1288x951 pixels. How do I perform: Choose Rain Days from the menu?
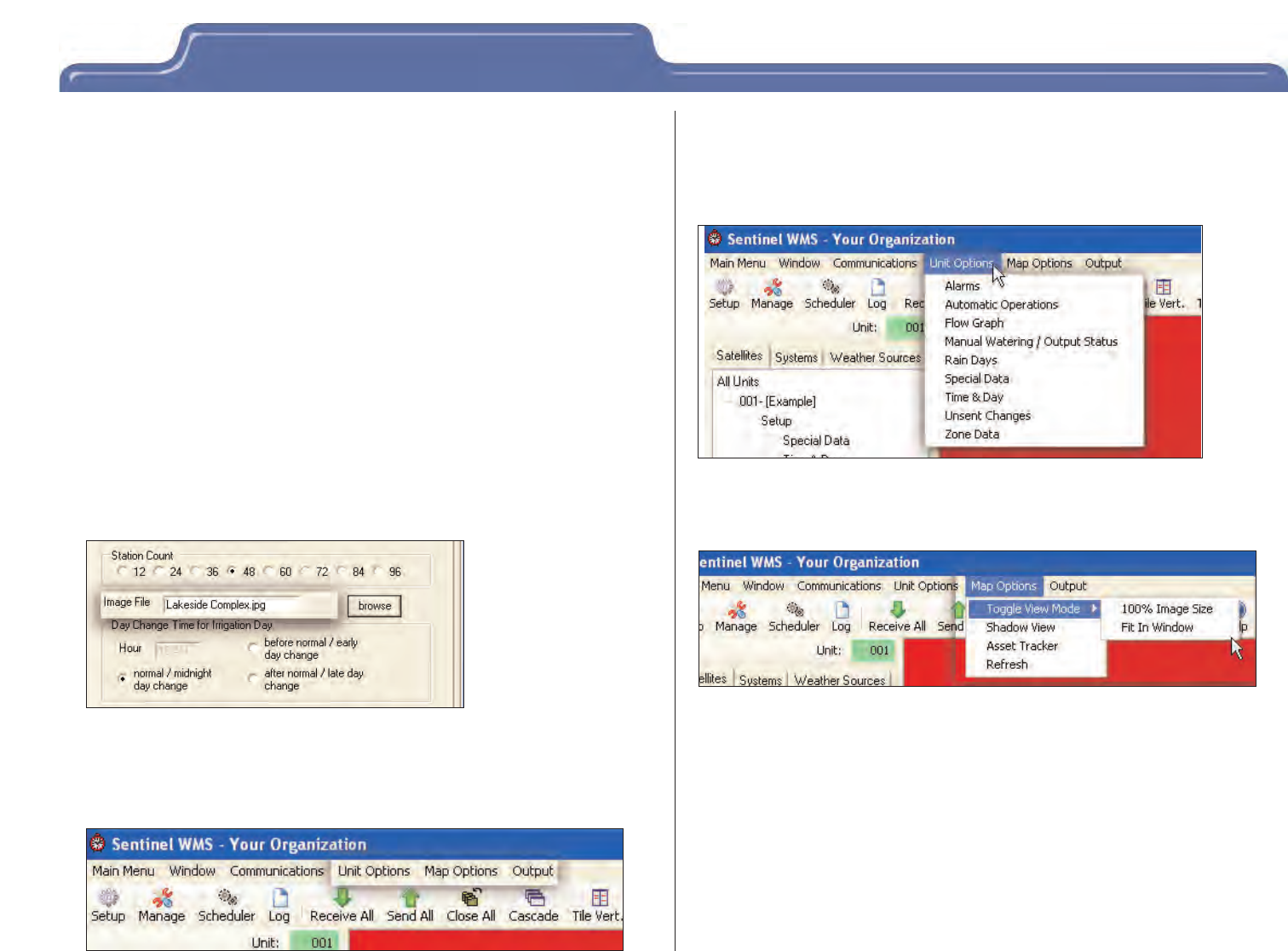pyautogui.click(x=971, y=360)
